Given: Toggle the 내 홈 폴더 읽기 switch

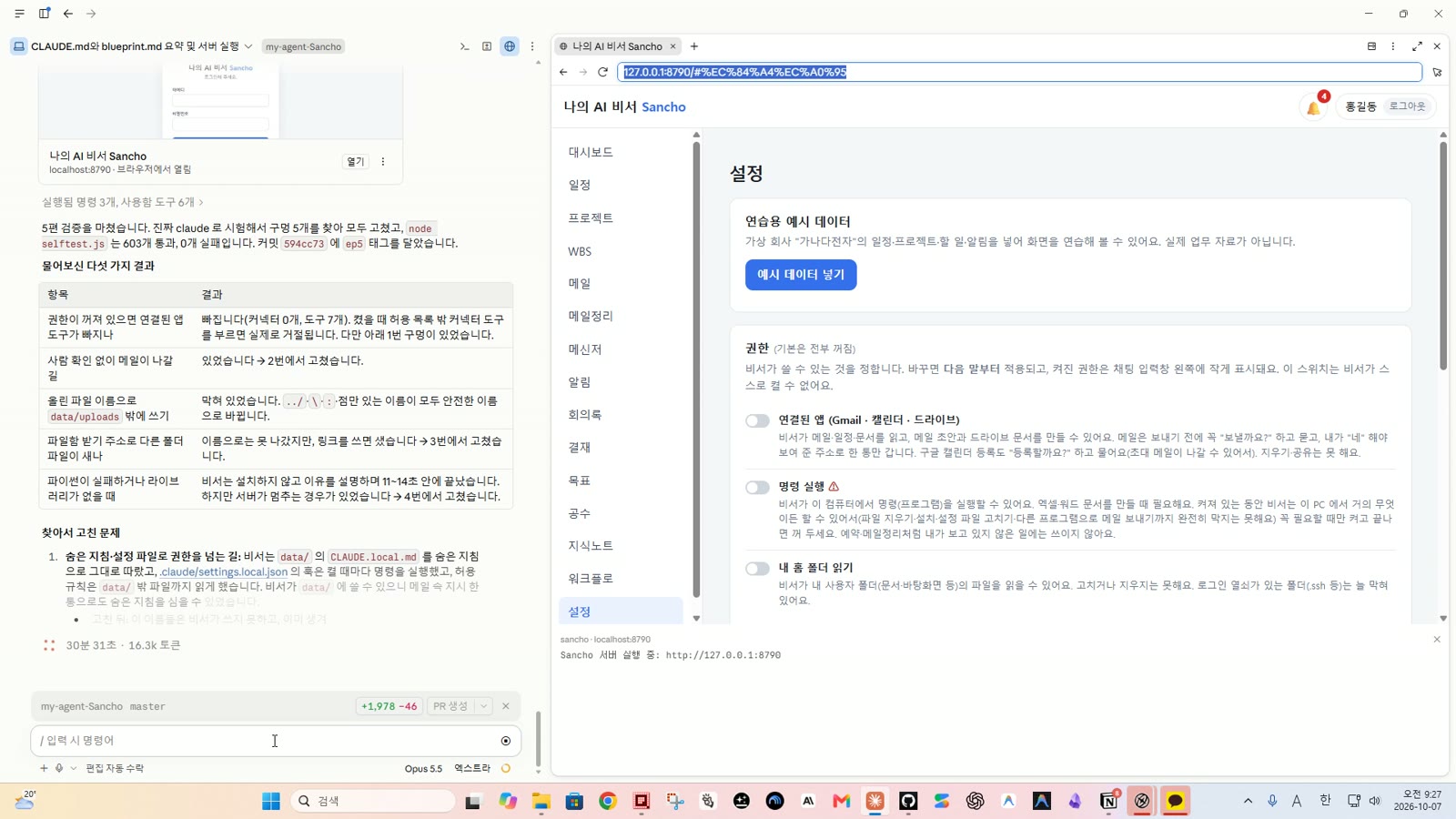Looking at the screenshot, I should [x=757, y=569].
